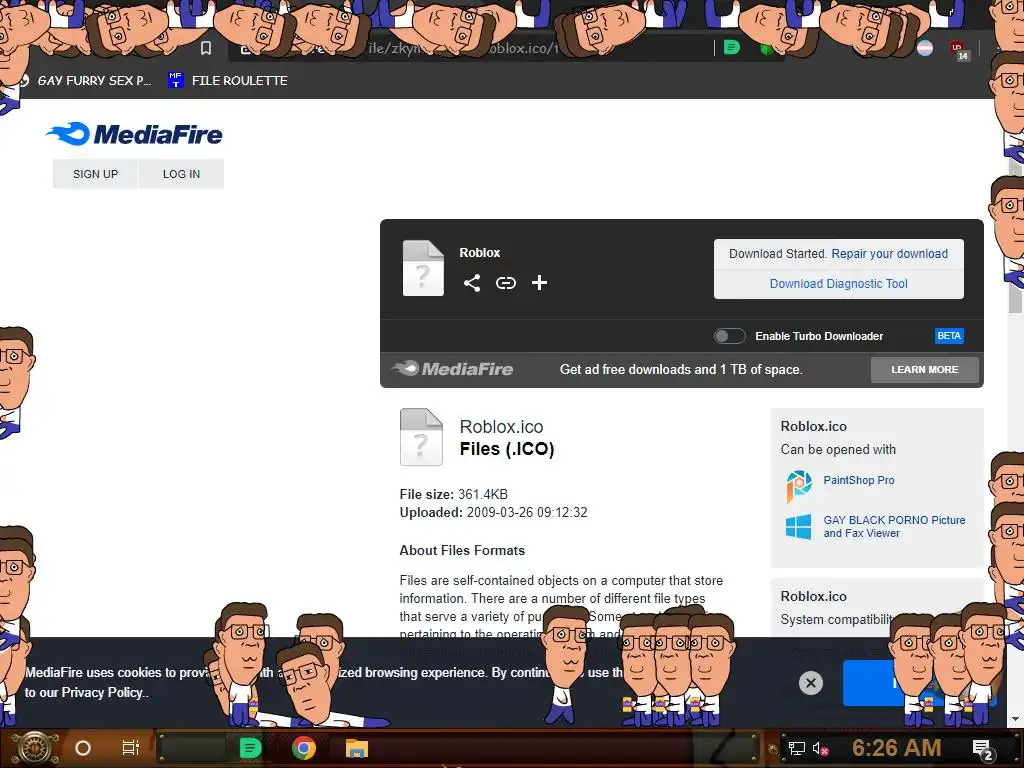Open the Start button on the taskbar
The height and width of the screenshot is (768, 1024).
[x=35, y=748]
